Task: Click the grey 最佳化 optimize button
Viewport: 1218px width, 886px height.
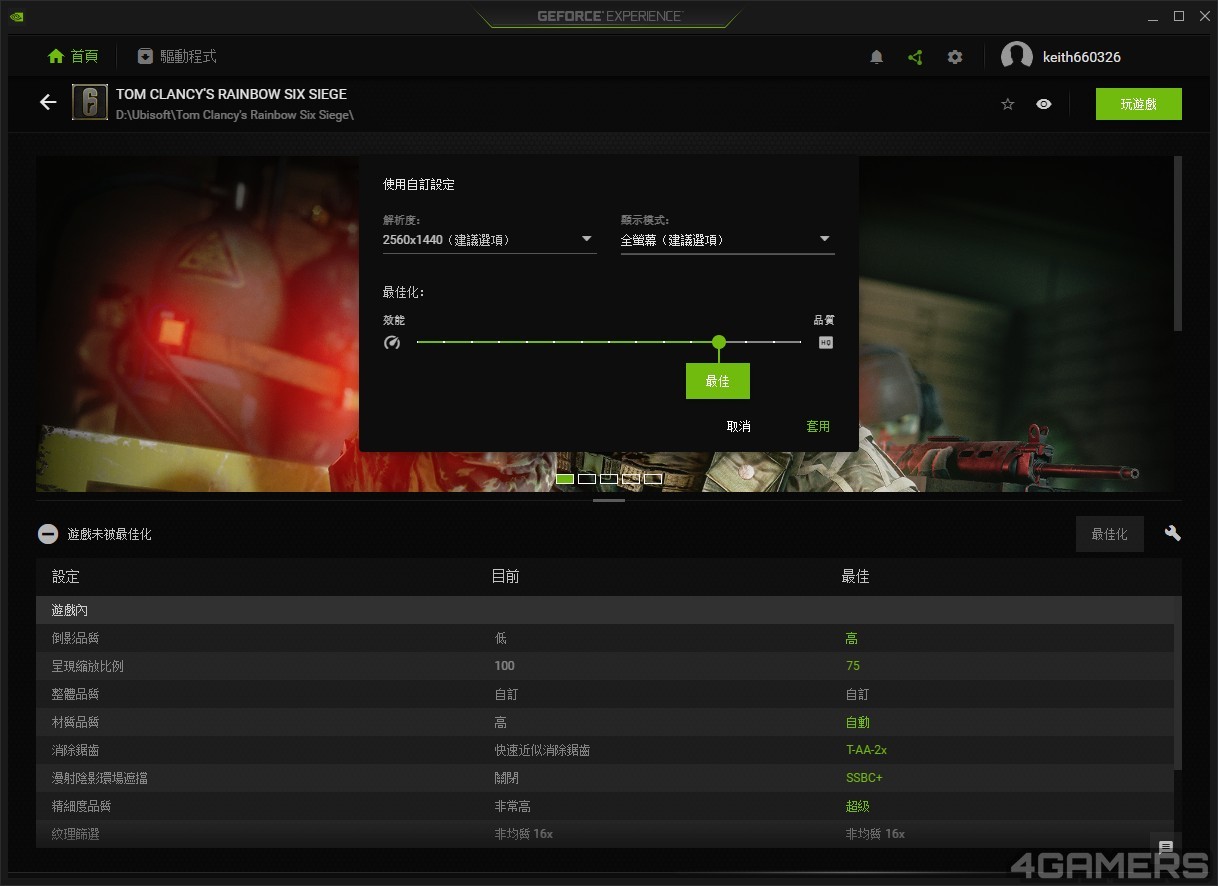Action: click(x=1110, y=534)
